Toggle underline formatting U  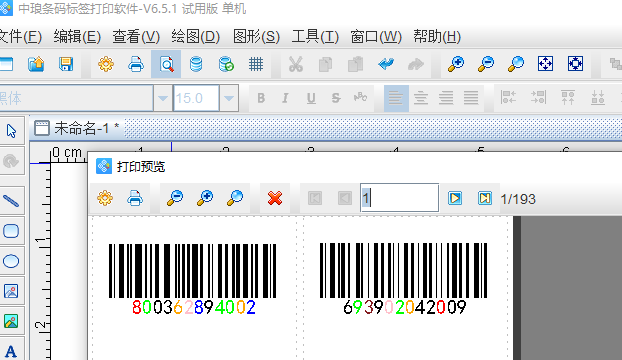[311, 98]
